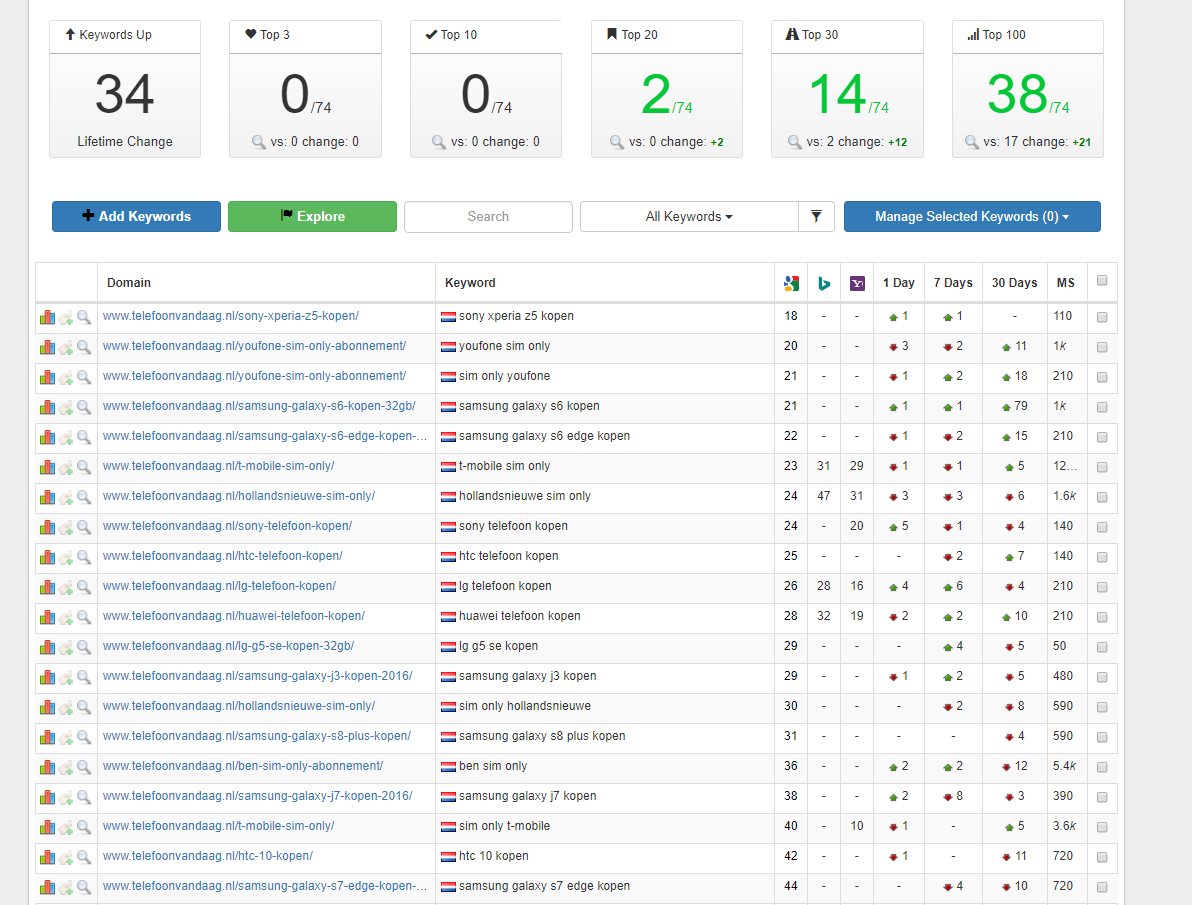Expand the Manage Selected Keywords menu

972,217
